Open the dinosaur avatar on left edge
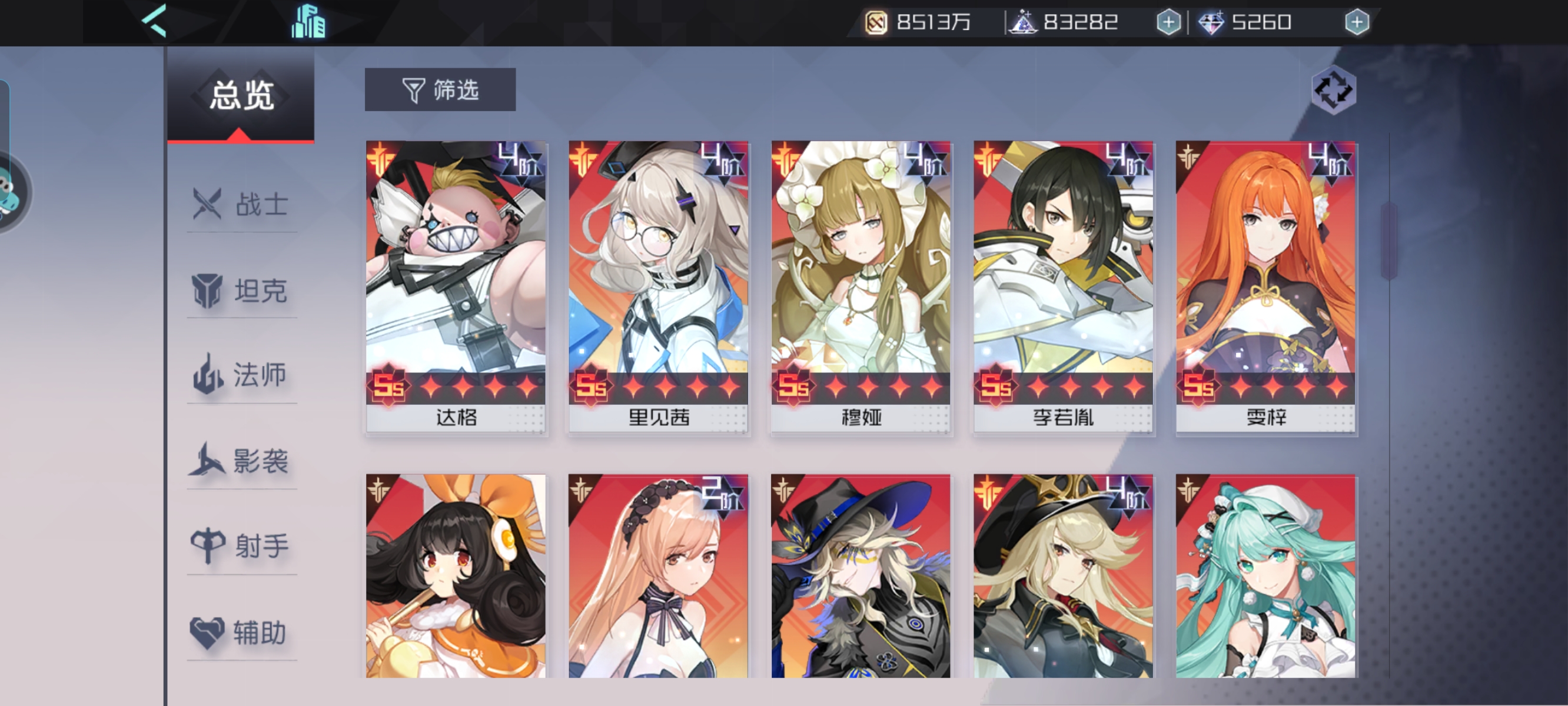1568x706 pixels. tap(9, 193)
